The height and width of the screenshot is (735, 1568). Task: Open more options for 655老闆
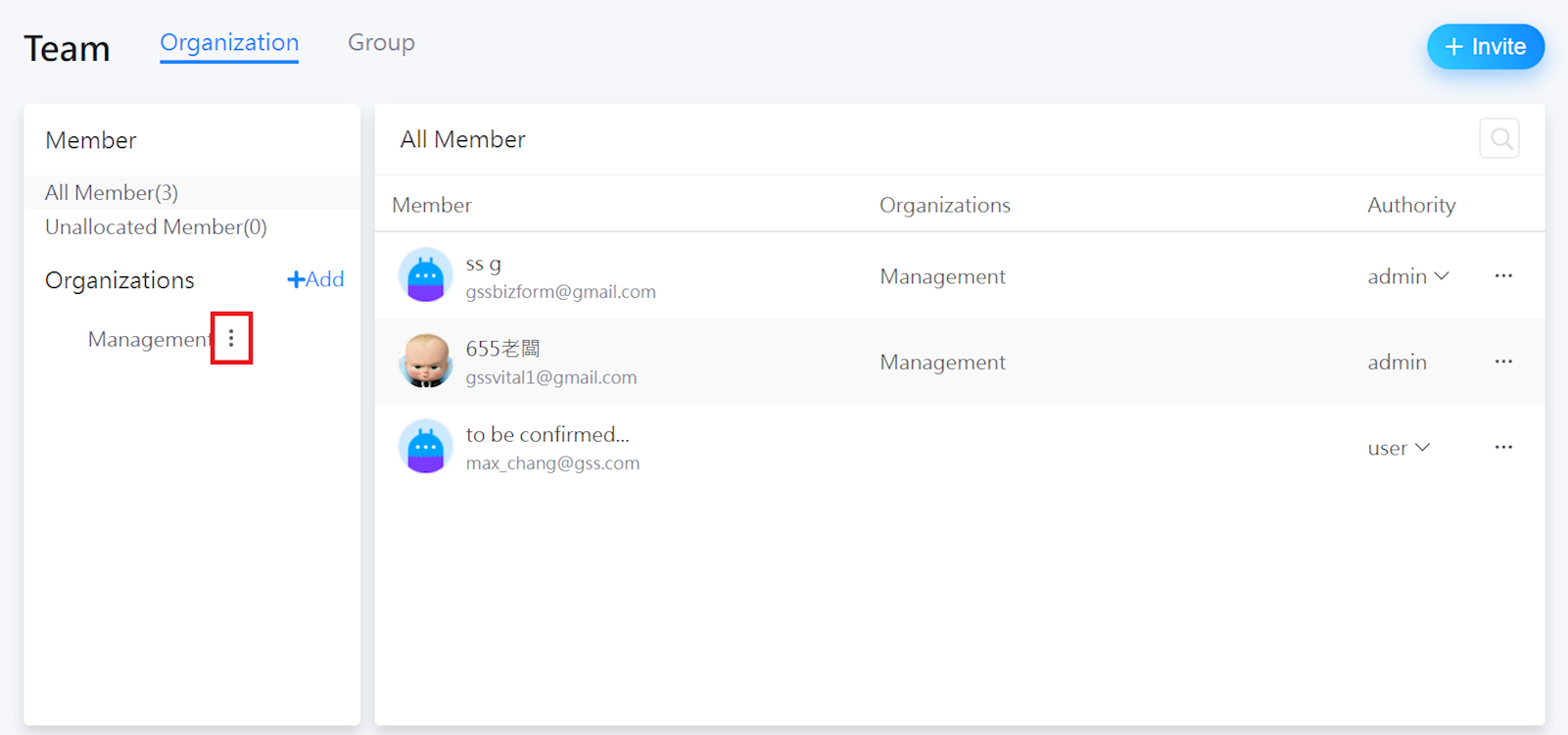pos(1503,362)
